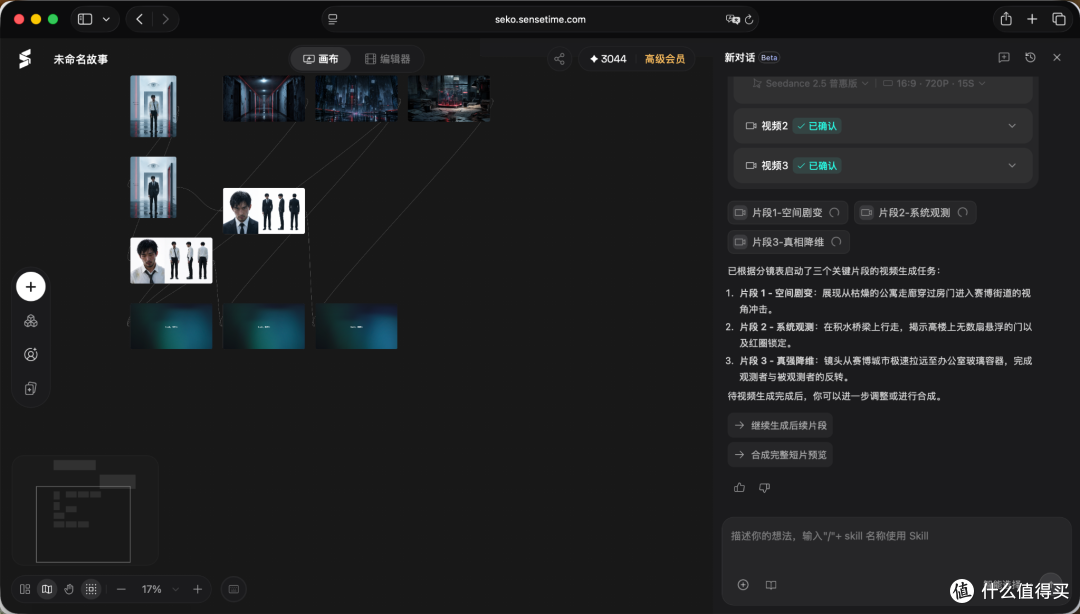Open the 16:9 · 720P · 15S settings dropdown
This screenshot has height=614, width=1080.
(x=934, y=83)
